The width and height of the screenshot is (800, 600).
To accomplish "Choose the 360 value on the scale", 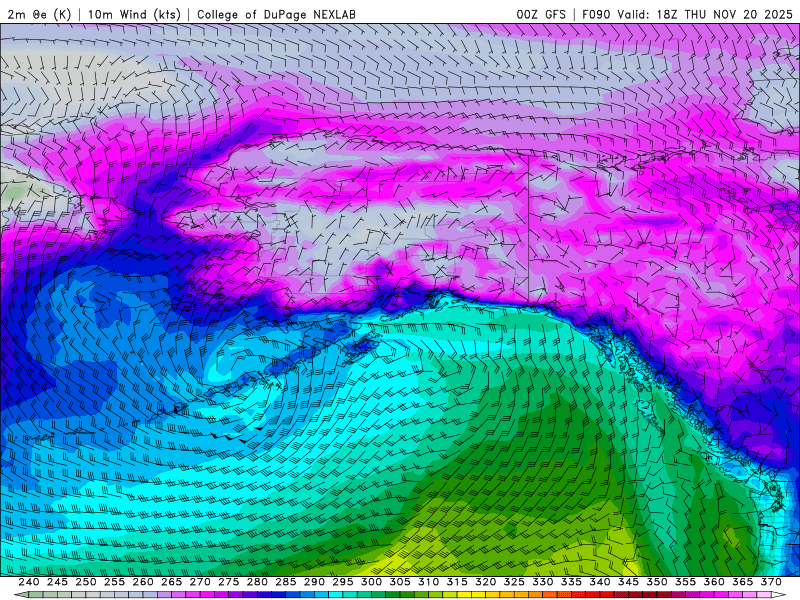I will (x=714, y=582).
